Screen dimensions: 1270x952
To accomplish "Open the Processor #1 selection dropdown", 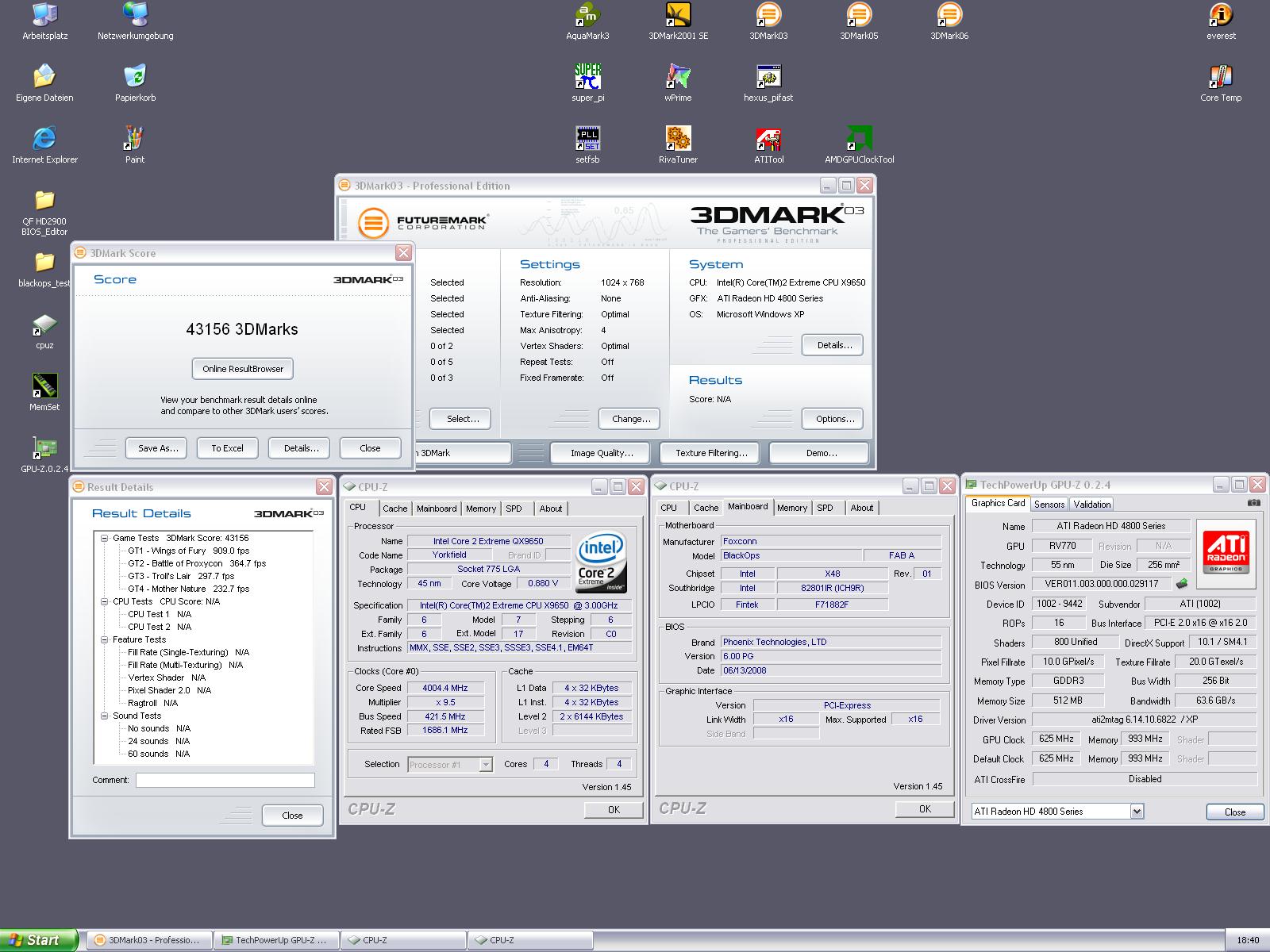I will tap(486, 765).
